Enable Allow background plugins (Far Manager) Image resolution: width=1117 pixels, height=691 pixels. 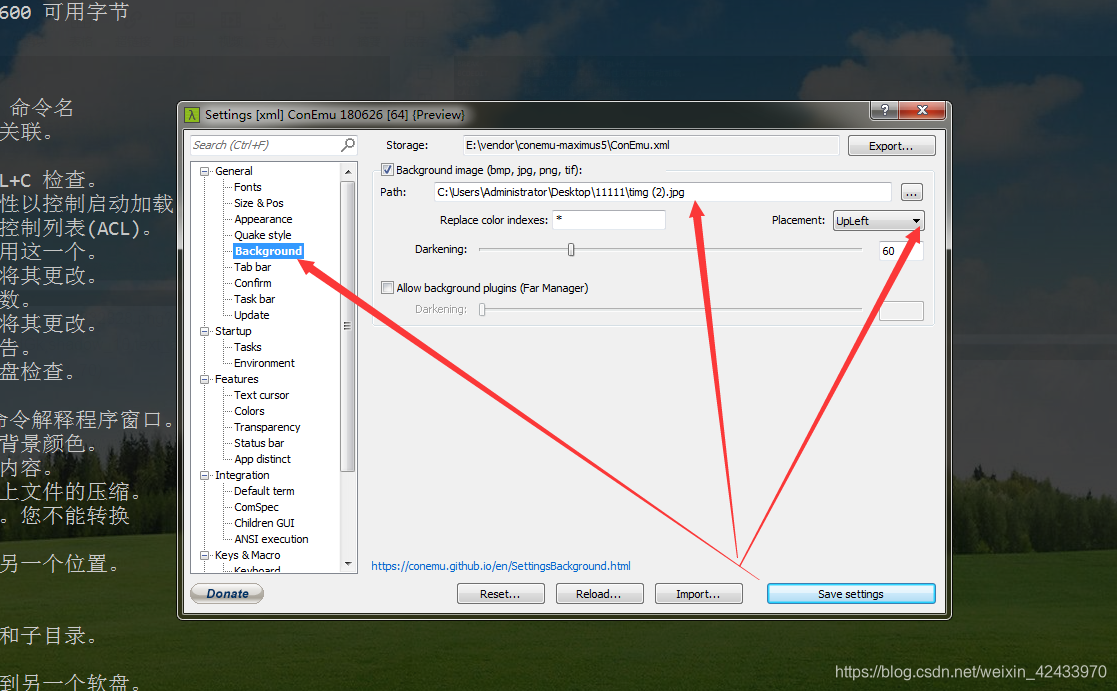pos(387,288)
